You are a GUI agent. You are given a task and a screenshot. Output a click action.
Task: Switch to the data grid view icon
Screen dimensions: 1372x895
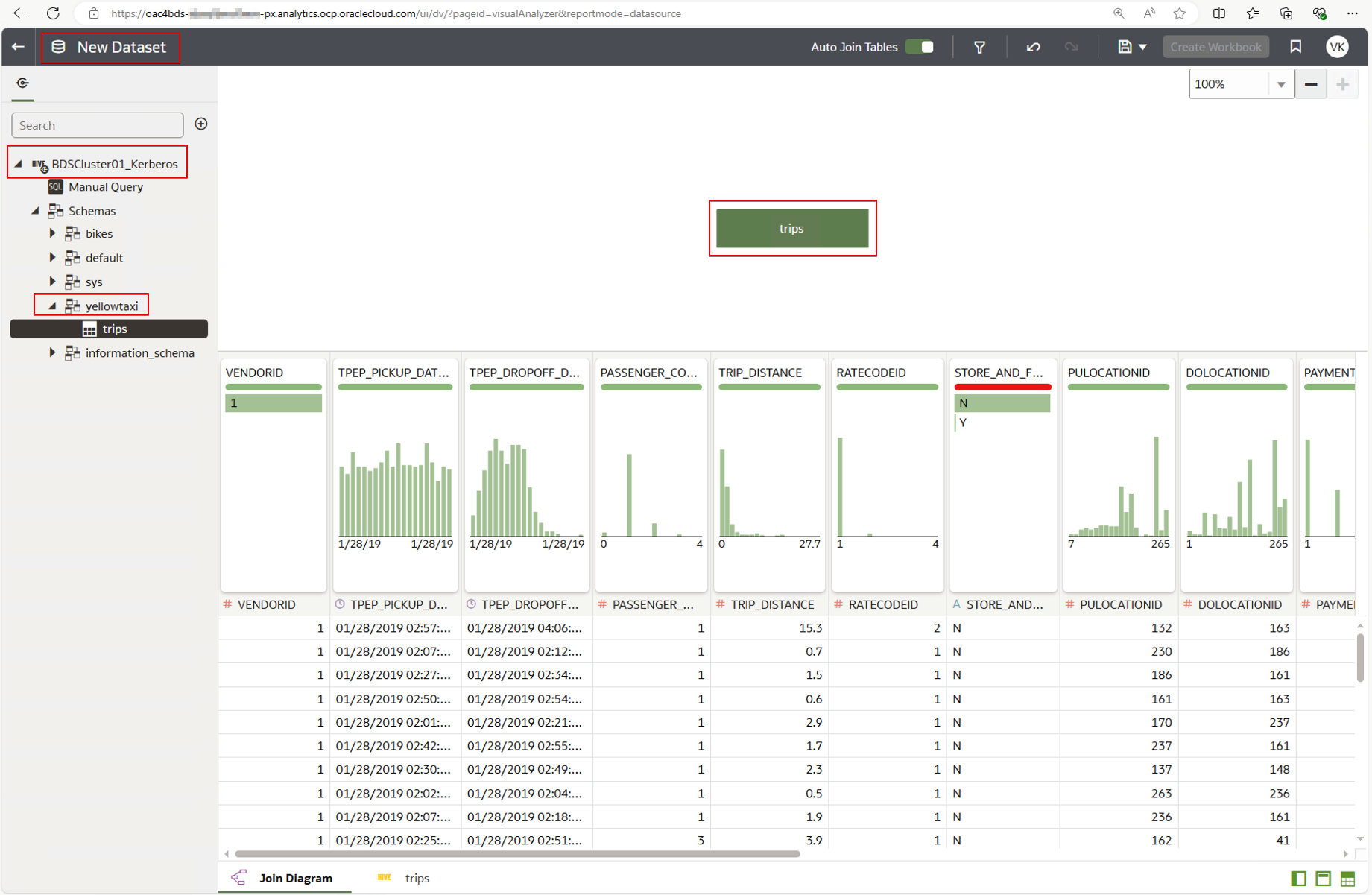[1347, 879]
